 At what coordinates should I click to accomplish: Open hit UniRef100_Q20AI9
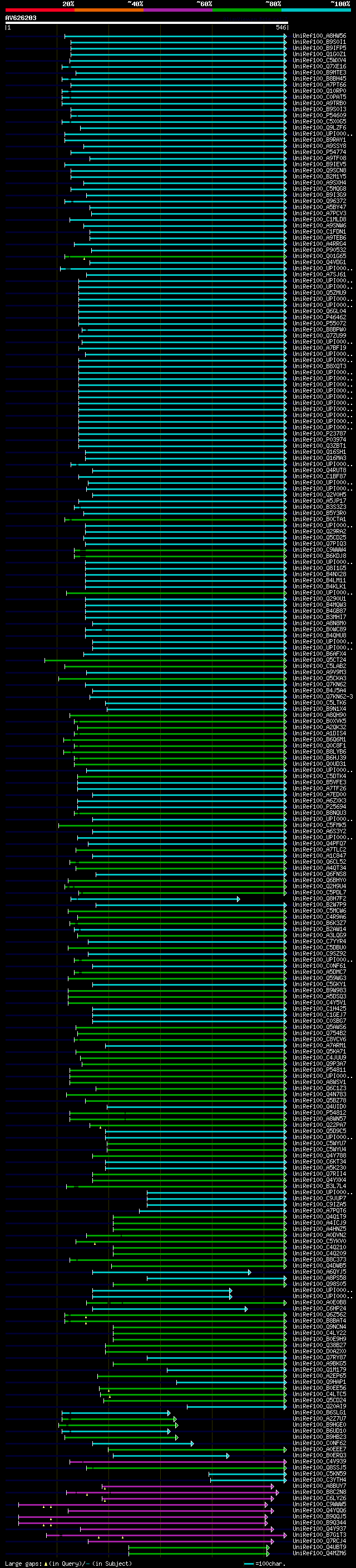tap(319, 1407)
